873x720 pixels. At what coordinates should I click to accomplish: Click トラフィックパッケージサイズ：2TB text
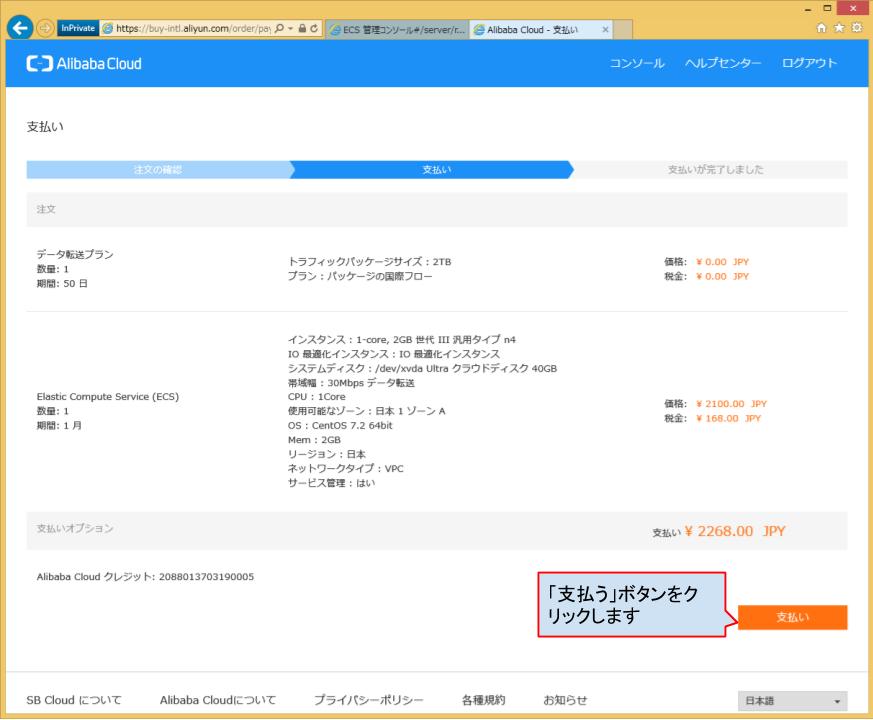(370, 262)
